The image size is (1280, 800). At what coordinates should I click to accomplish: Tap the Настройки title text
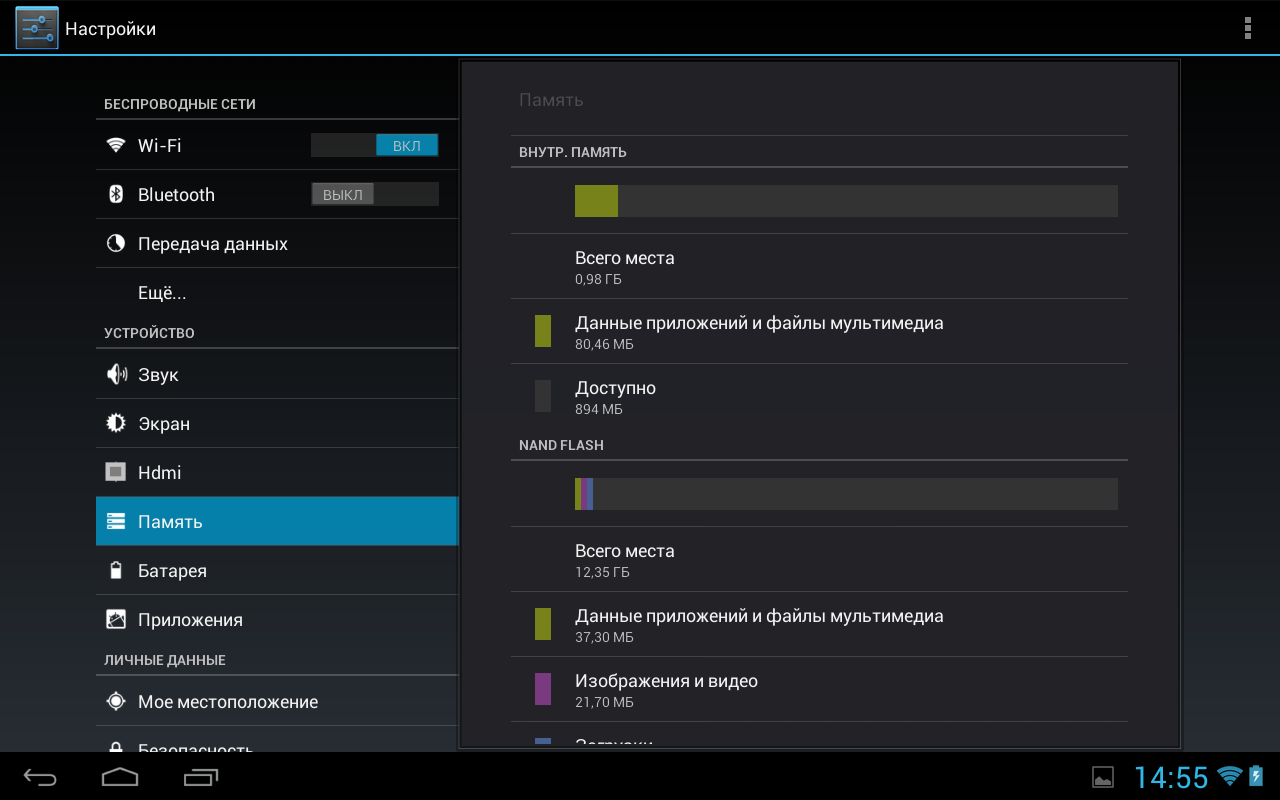110,29
